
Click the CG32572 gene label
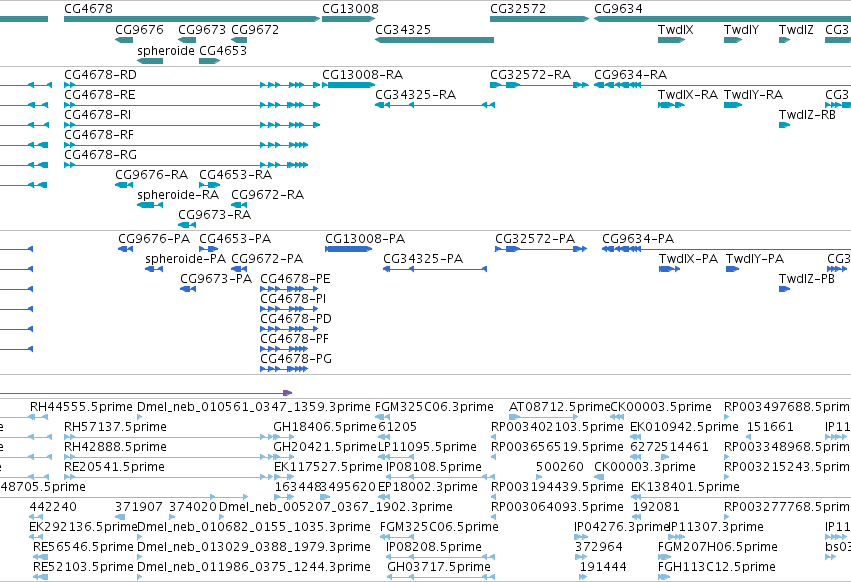(518, 9)
